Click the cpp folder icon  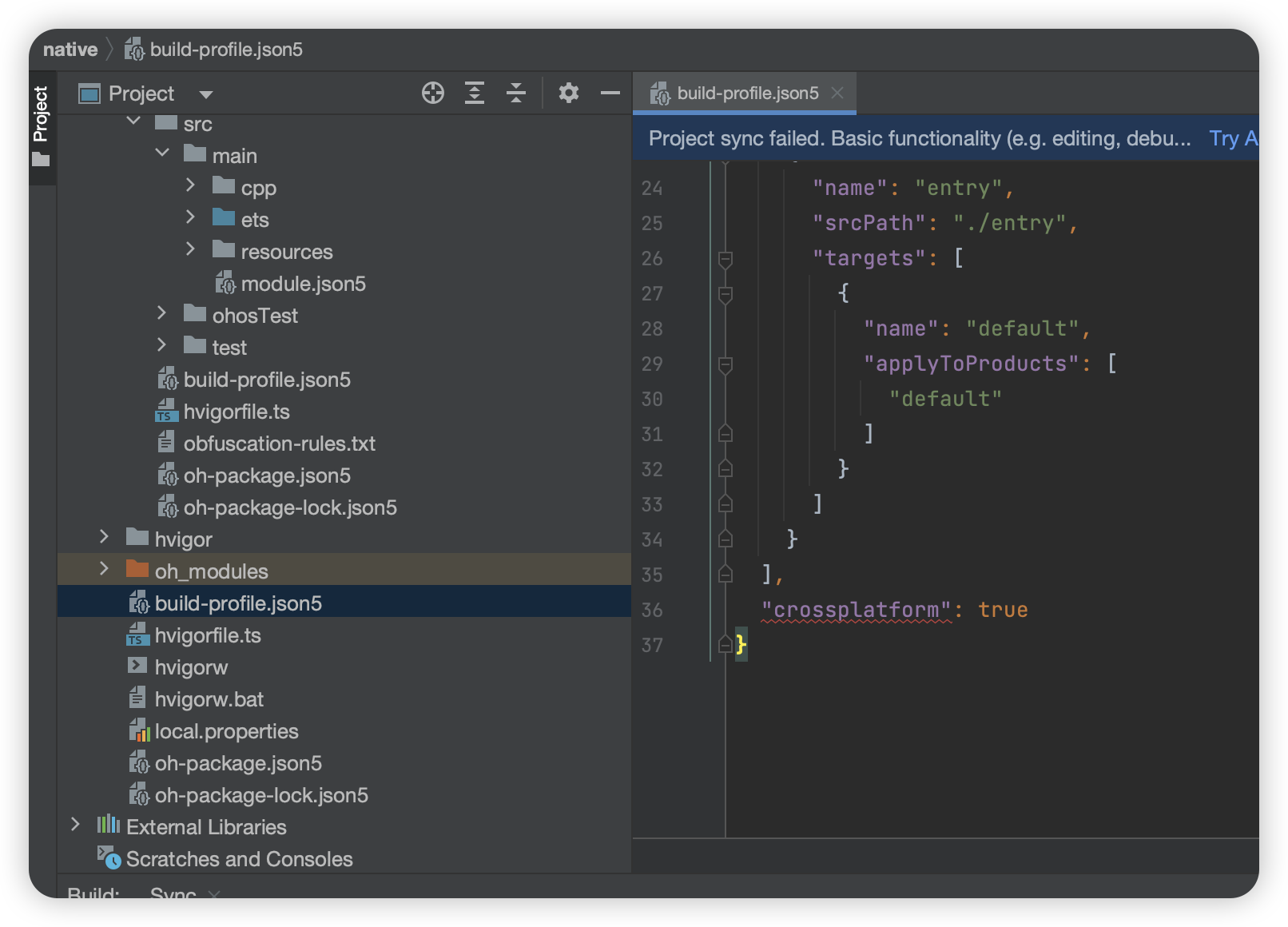pyautogui.click(x=224, y=185)
